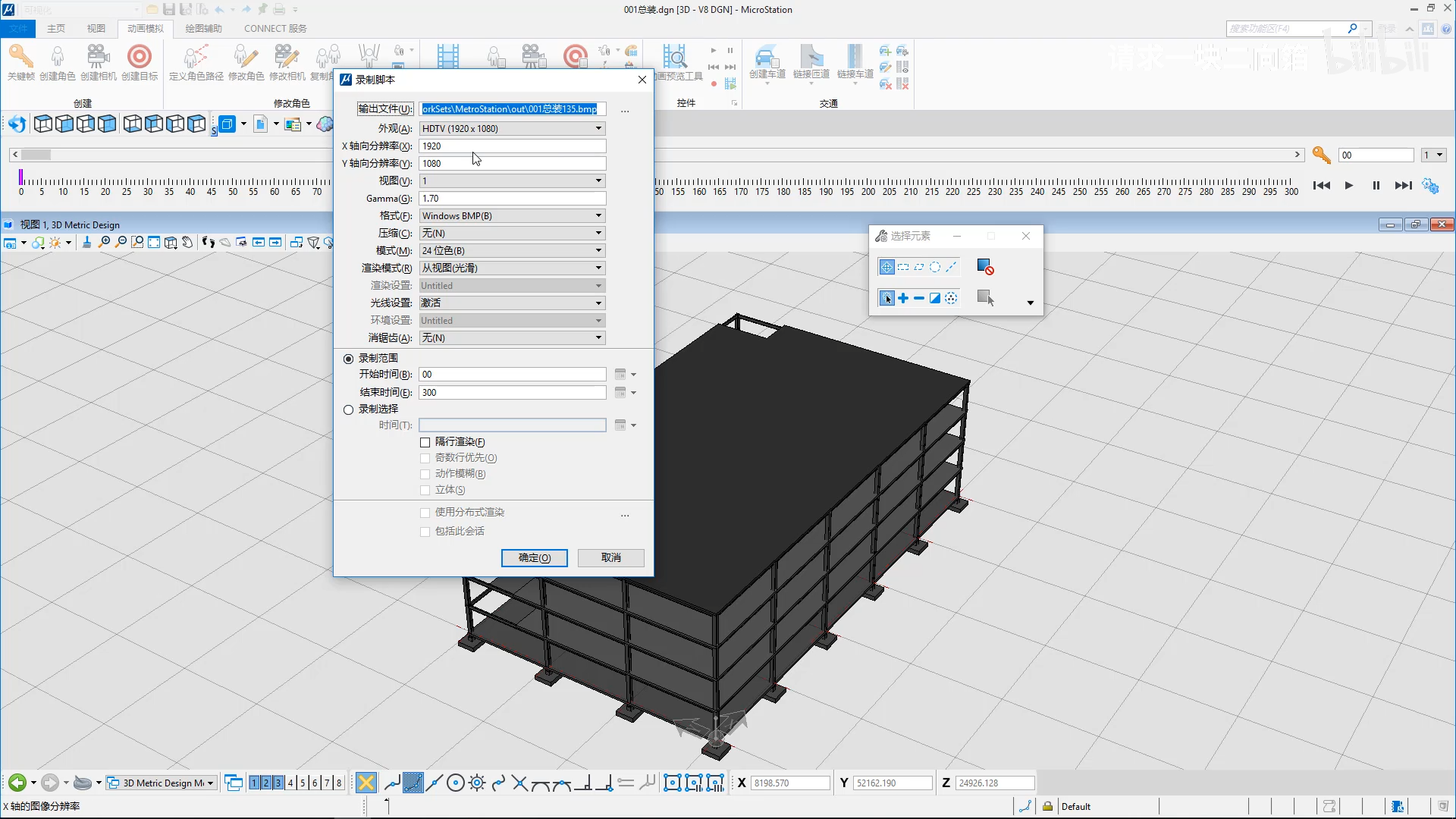
Task: Click the 确定 button
Action: tap(535, 558)
